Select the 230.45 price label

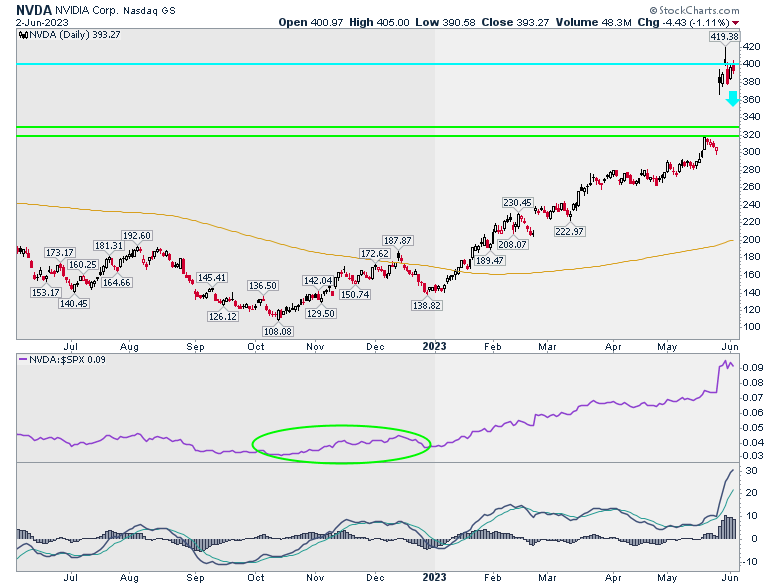click(x=517, y=202)
